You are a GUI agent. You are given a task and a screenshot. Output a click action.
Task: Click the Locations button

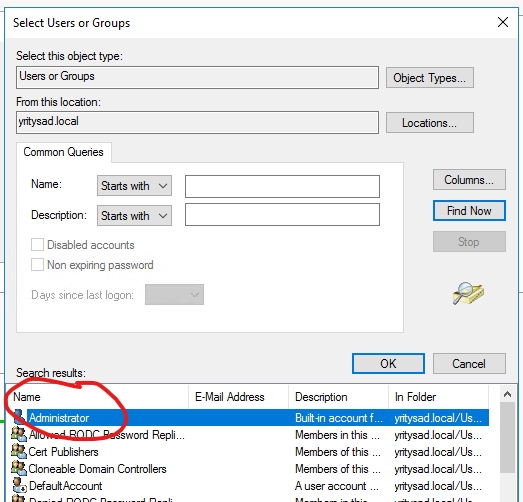pyautogui.click(x=430, y=123)
